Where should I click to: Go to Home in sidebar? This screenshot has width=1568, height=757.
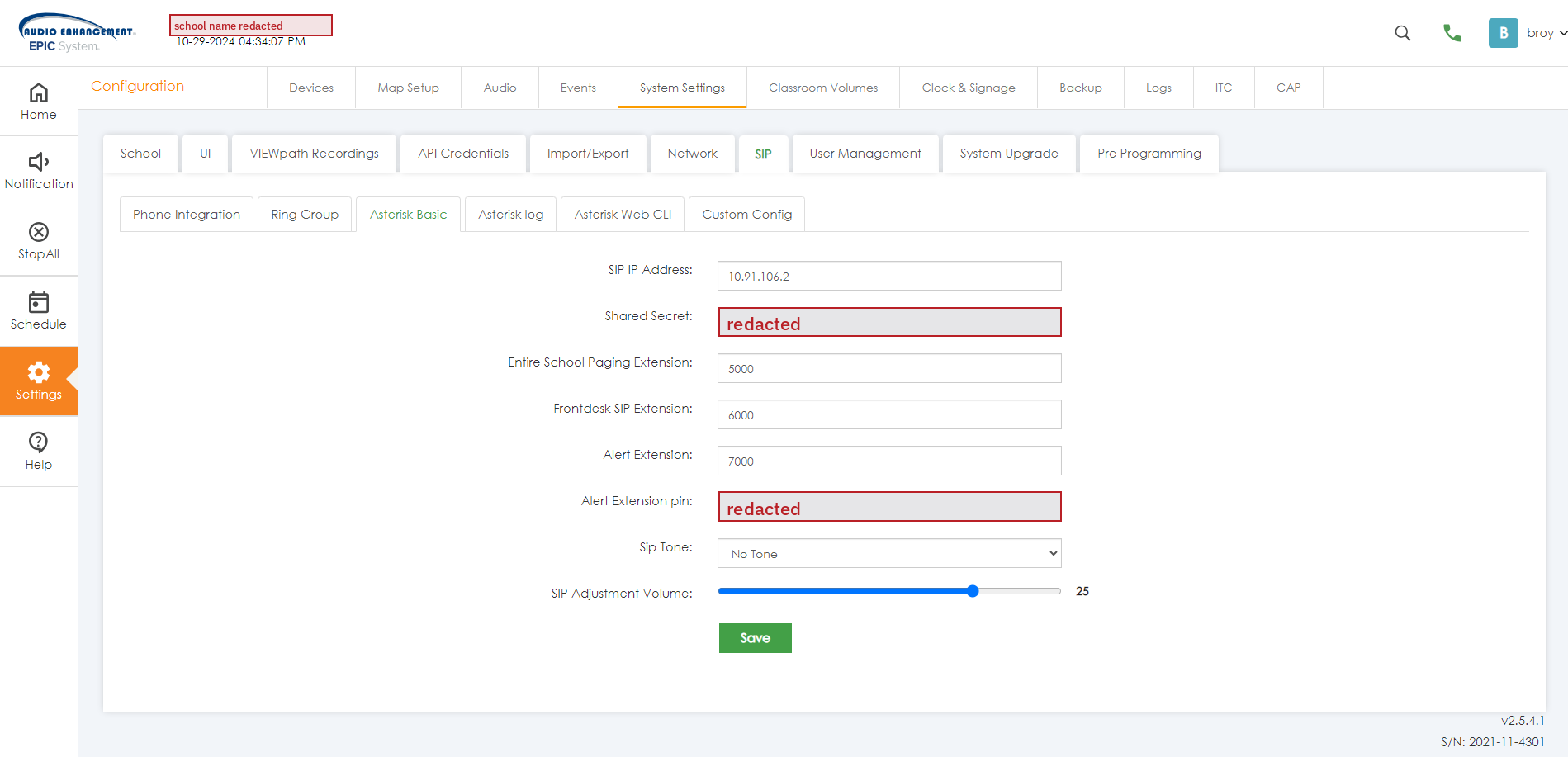pyautogui.click(x=39, y=102)
